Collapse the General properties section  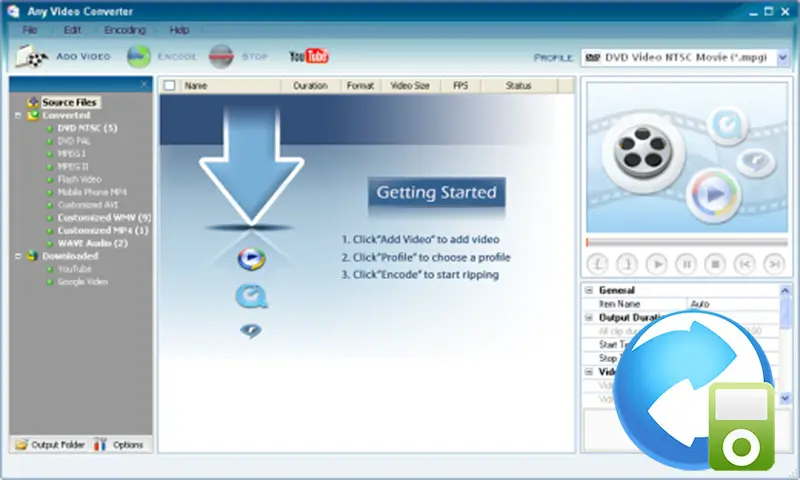coord(589,290)
